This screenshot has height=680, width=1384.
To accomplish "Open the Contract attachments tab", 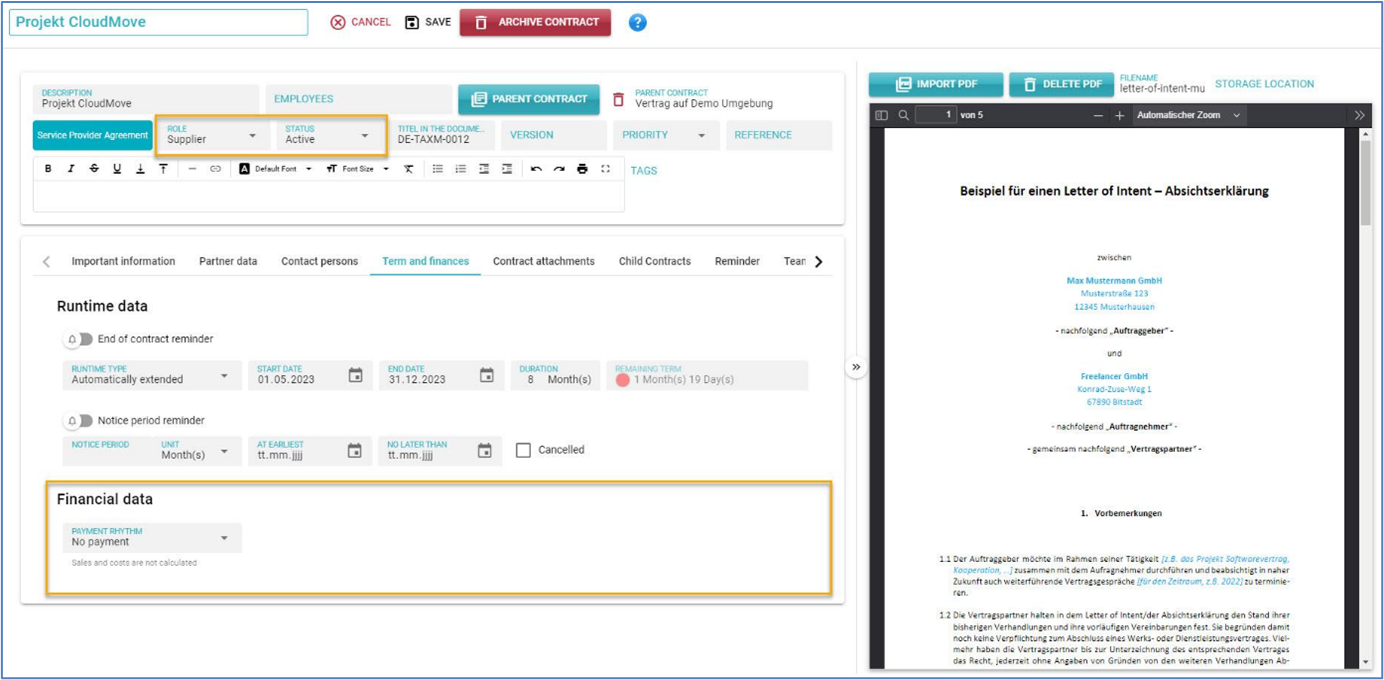I will coord(543,261).
